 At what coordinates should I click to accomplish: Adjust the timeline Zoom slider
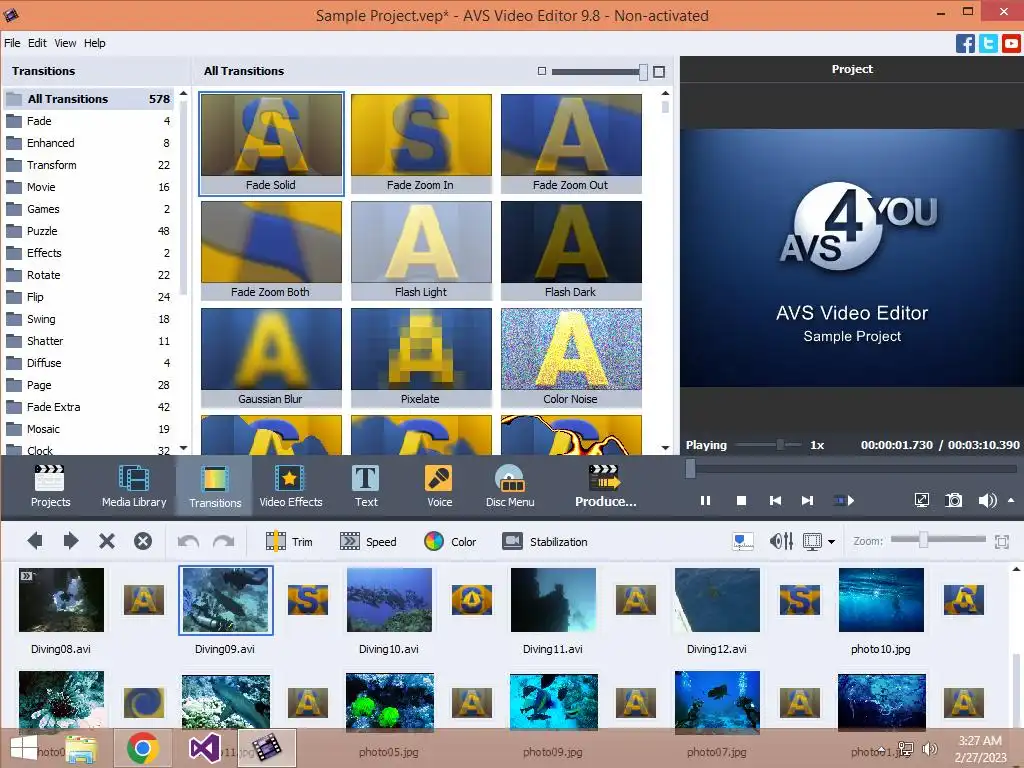click(x=923, y=539)
